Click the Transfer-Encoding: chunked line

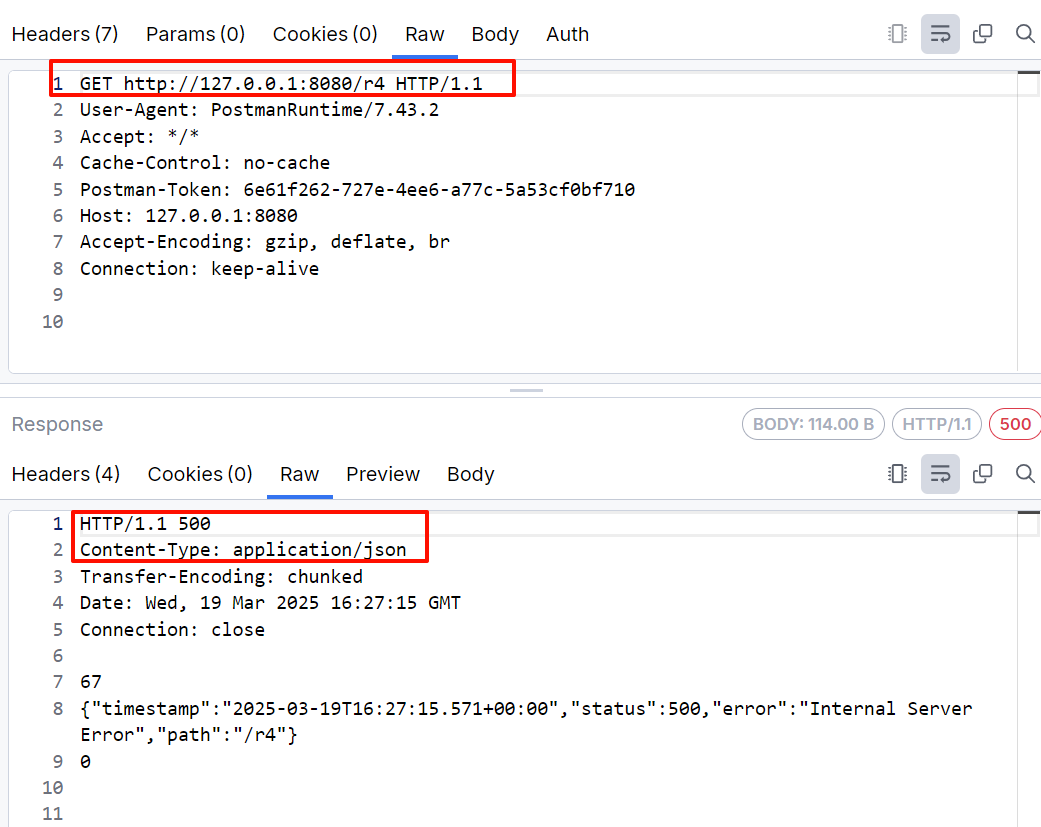tap(222, 577)
